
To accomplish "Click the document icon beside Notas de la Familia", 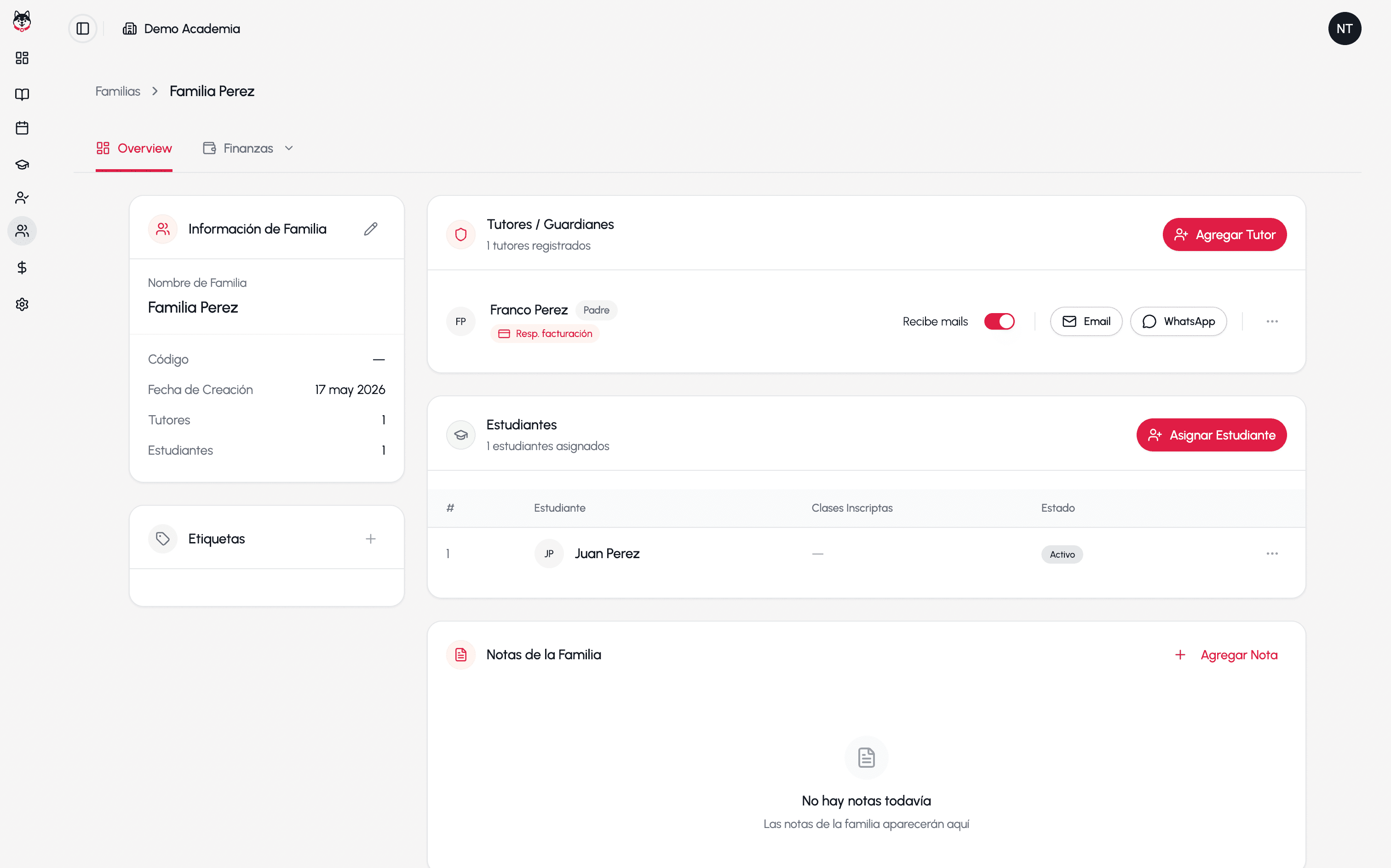I will tap(460, 655).
